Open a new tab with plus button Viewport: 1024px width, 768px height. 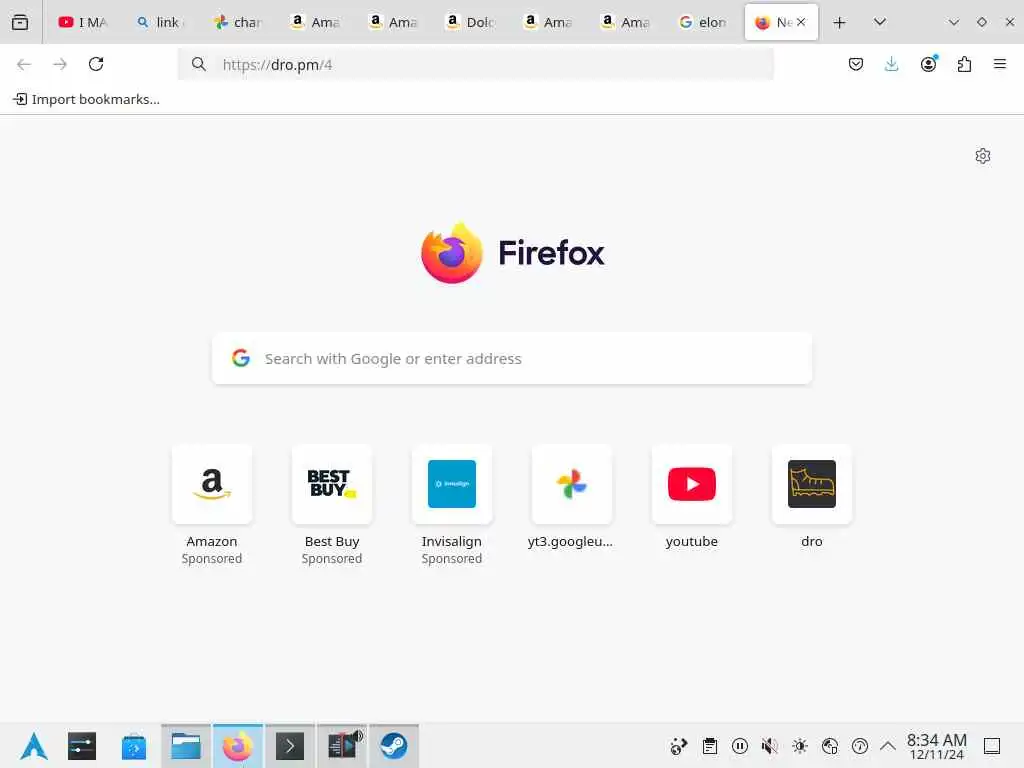point(840,22)
